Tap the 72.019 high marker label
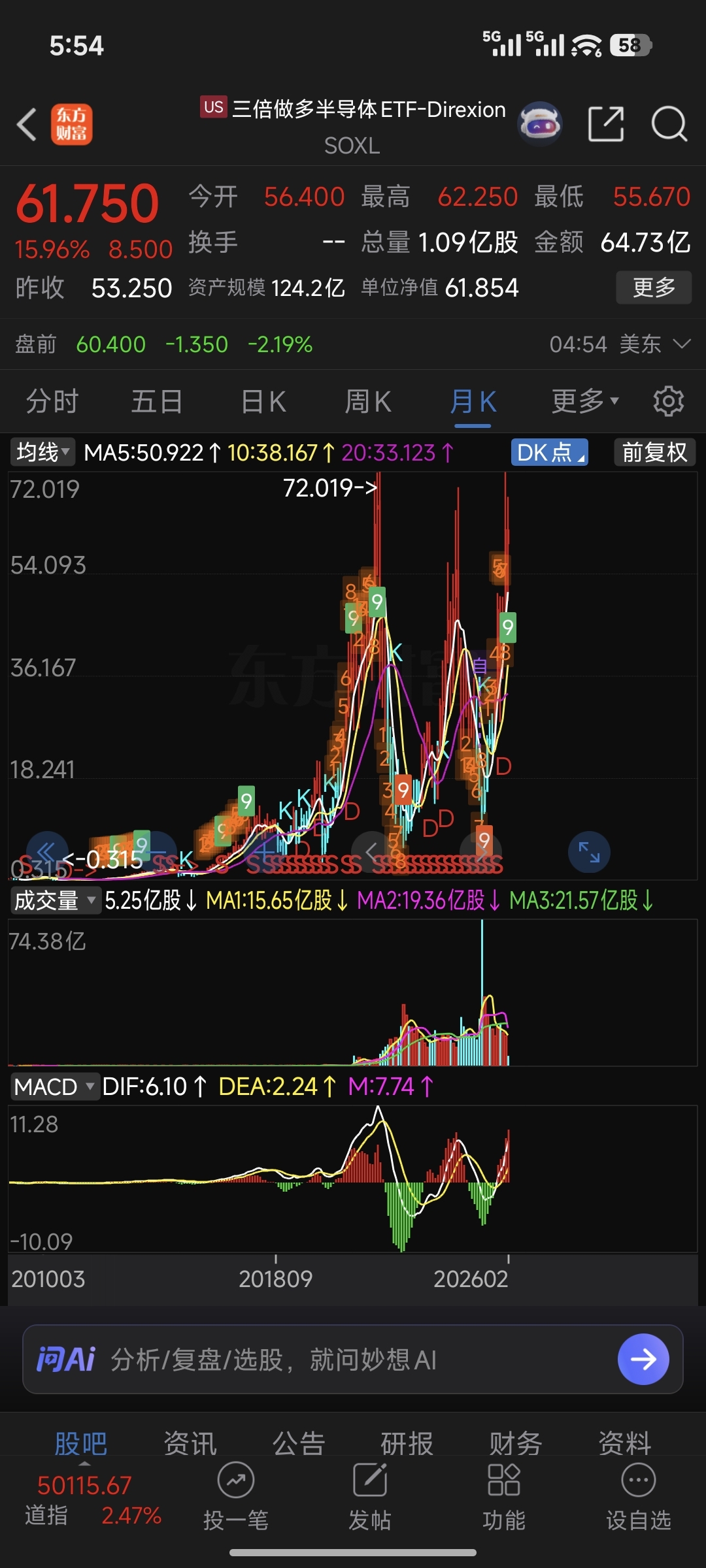Screen dimensions: 706x1568 click(329, 487)
